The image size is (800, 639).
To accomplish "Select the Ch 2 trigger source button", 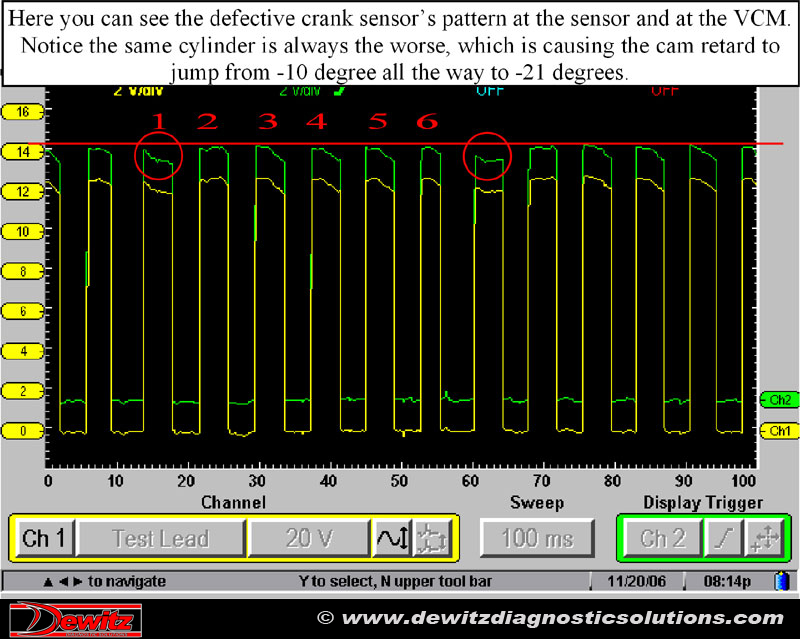I will pyautogui.click(x=663, y=538).
